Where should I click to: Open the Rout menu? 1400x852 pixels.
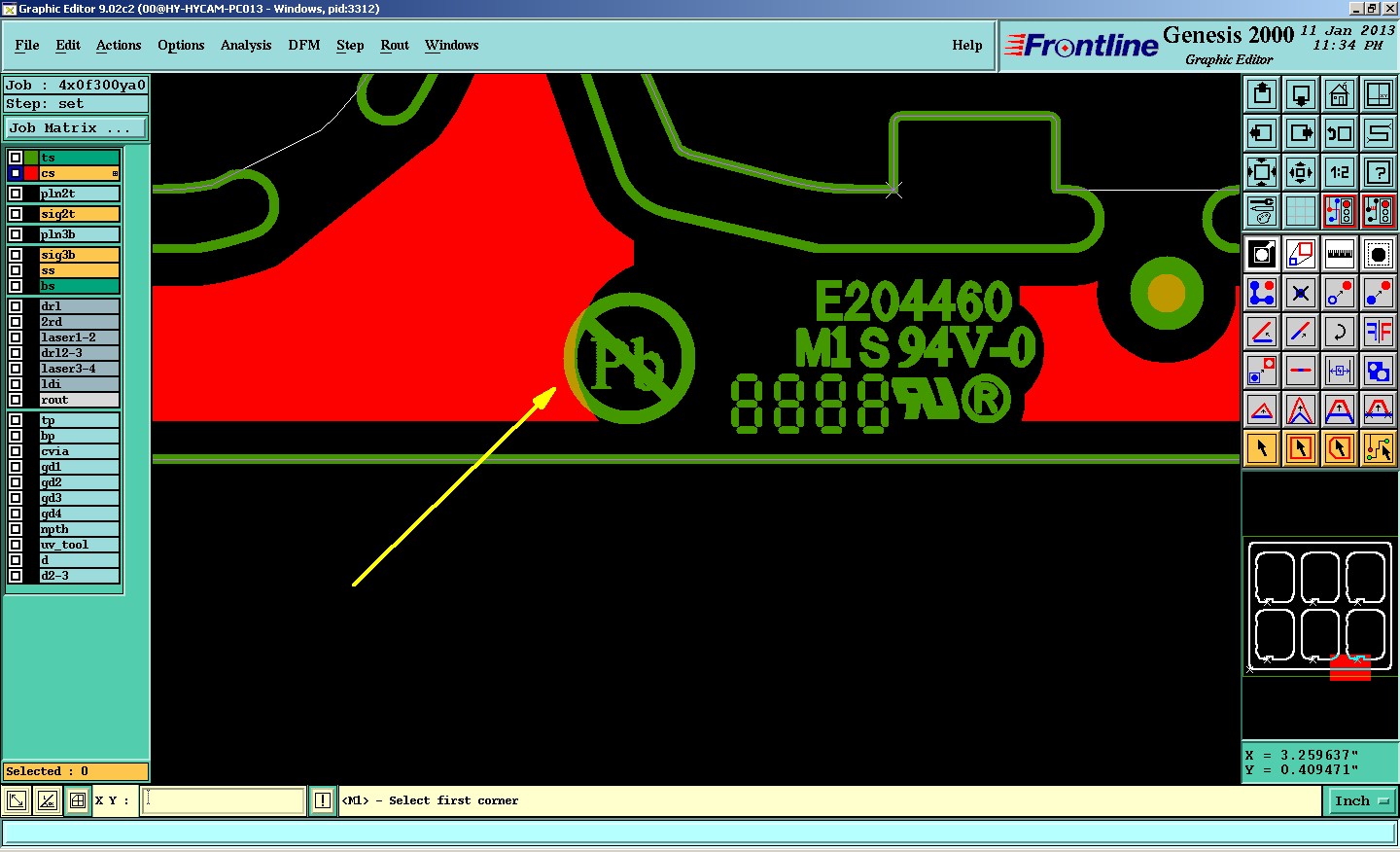click(x=395, y=46)
